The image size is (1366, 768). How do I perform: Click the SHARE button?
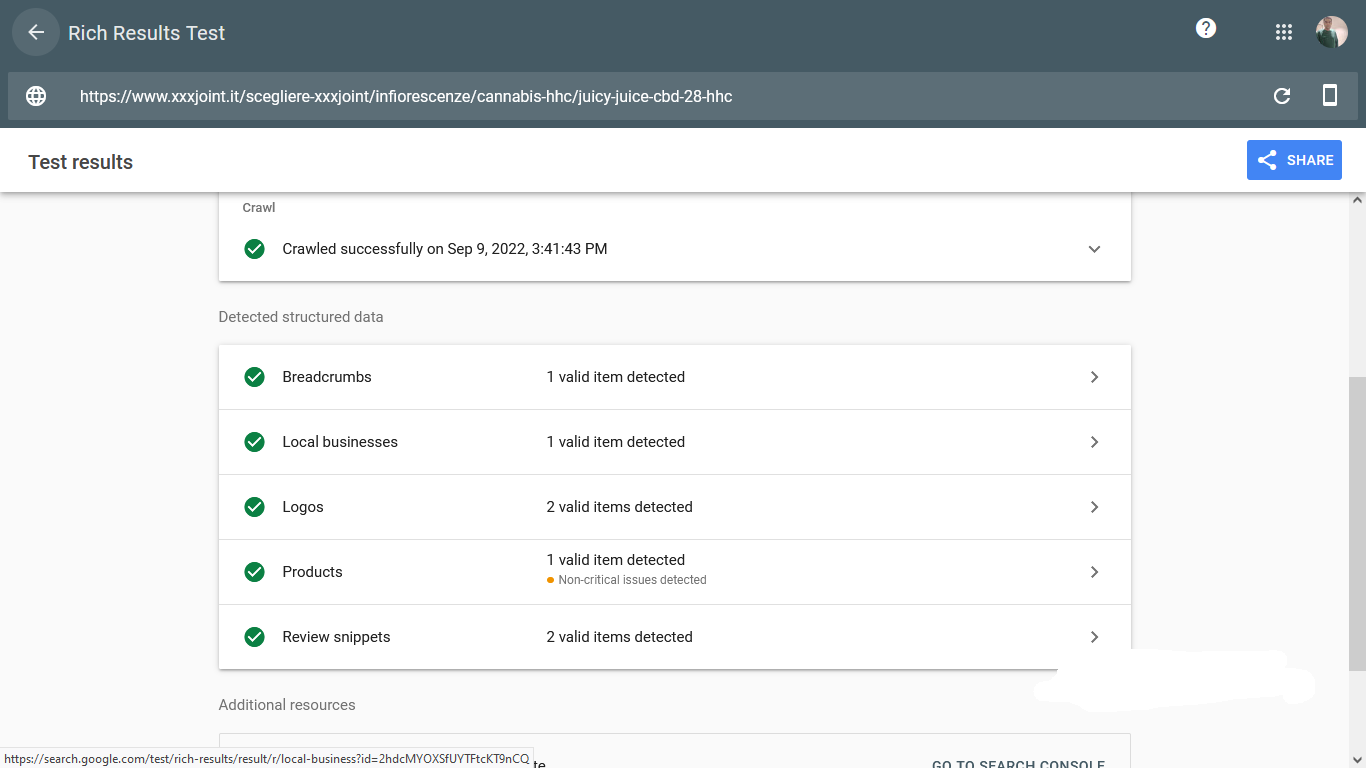(1294, 160)
